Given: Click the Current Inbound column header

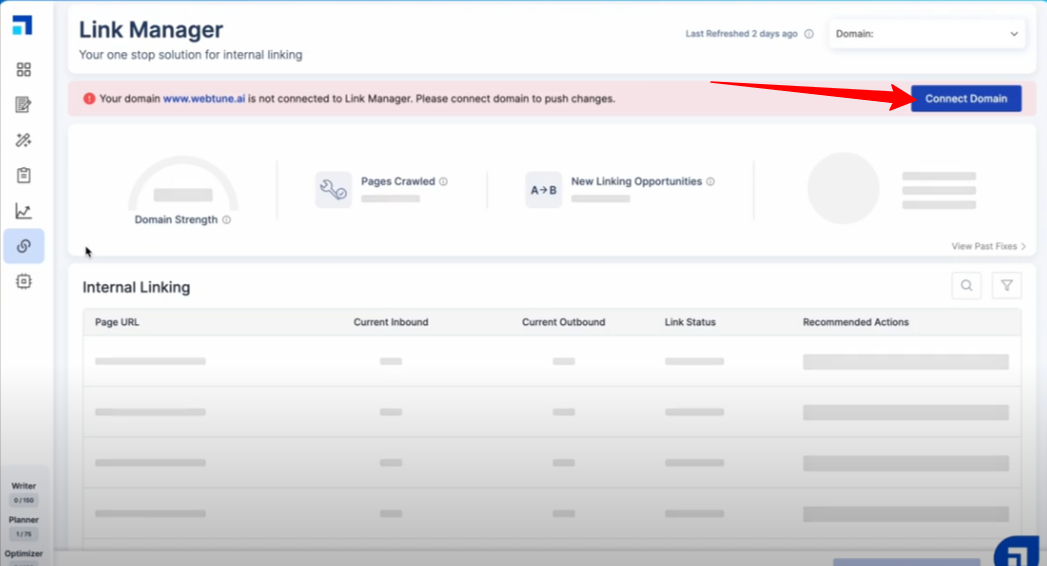Looking at the screenshot, I should coord(390,322).
